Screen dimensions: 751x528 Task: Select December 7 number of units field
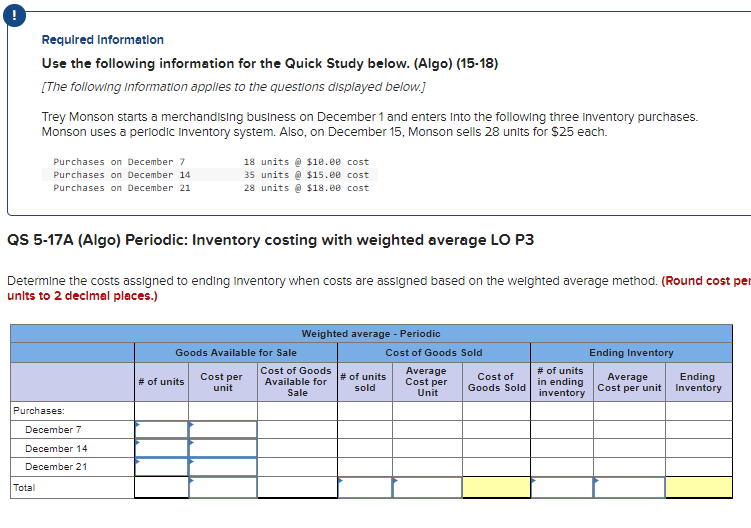pyautogui.click(x=161, y=430)
